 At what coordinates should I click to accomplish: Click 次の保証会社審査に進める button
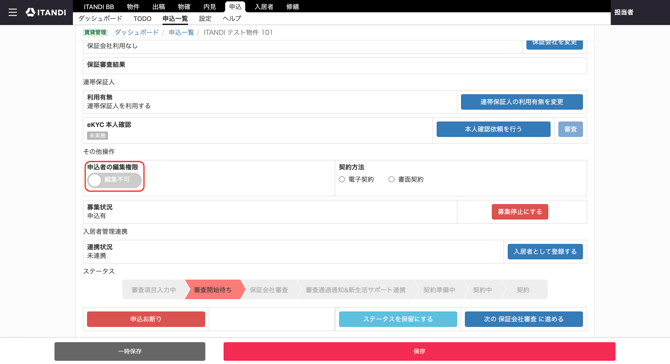tap(524, 319)
